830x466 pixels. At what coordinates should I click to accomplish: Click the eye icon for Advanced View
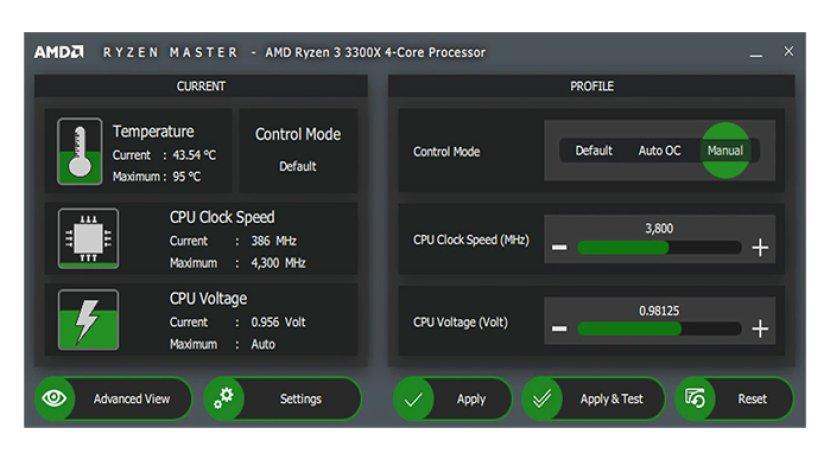click(x=54, y=398)
